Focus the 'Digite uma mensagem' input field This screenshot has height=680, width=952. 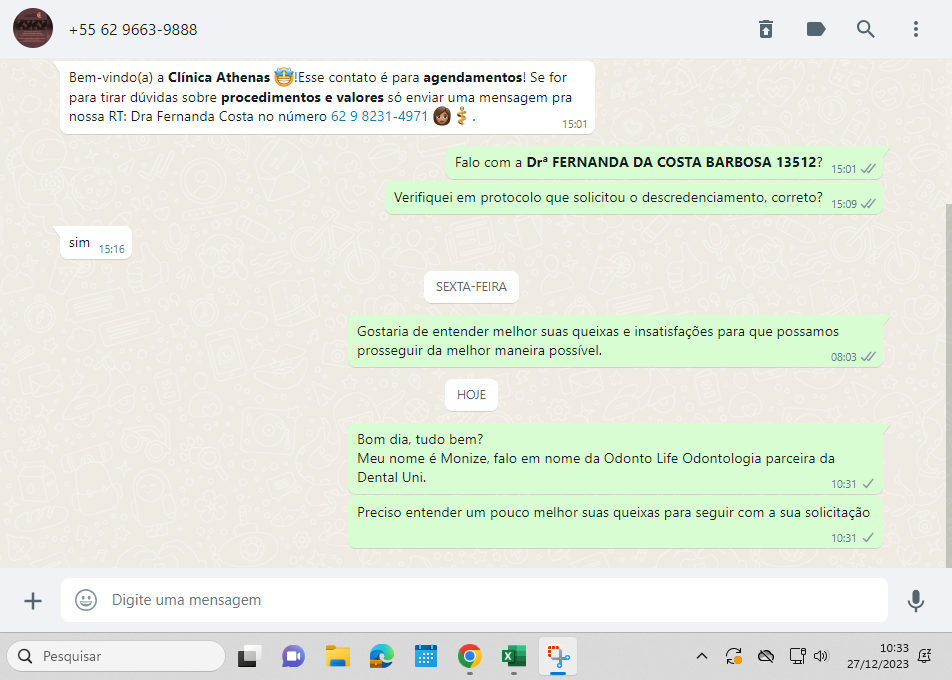[x=474, y=600]
